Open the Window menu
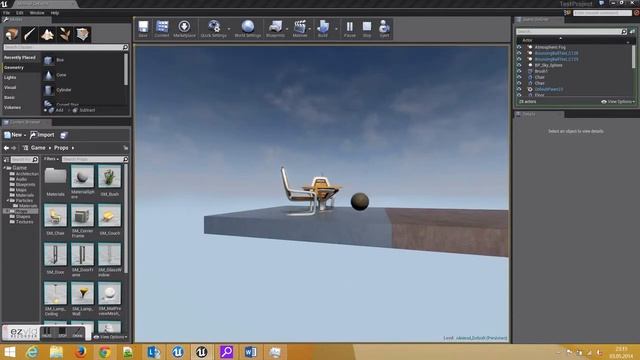Viewport: 640px width, 360px height. [x=37, y=13]
